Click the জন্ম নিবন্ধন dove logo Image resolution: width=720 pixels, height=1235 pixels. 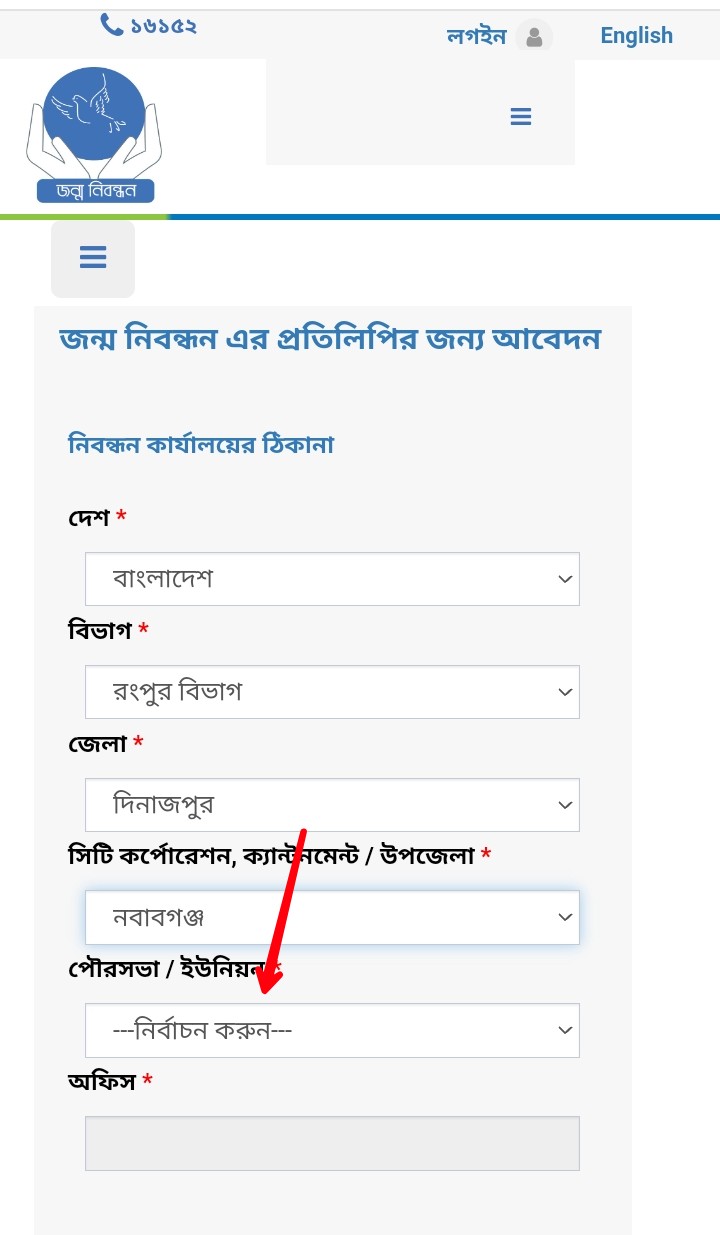pos(95,134)
